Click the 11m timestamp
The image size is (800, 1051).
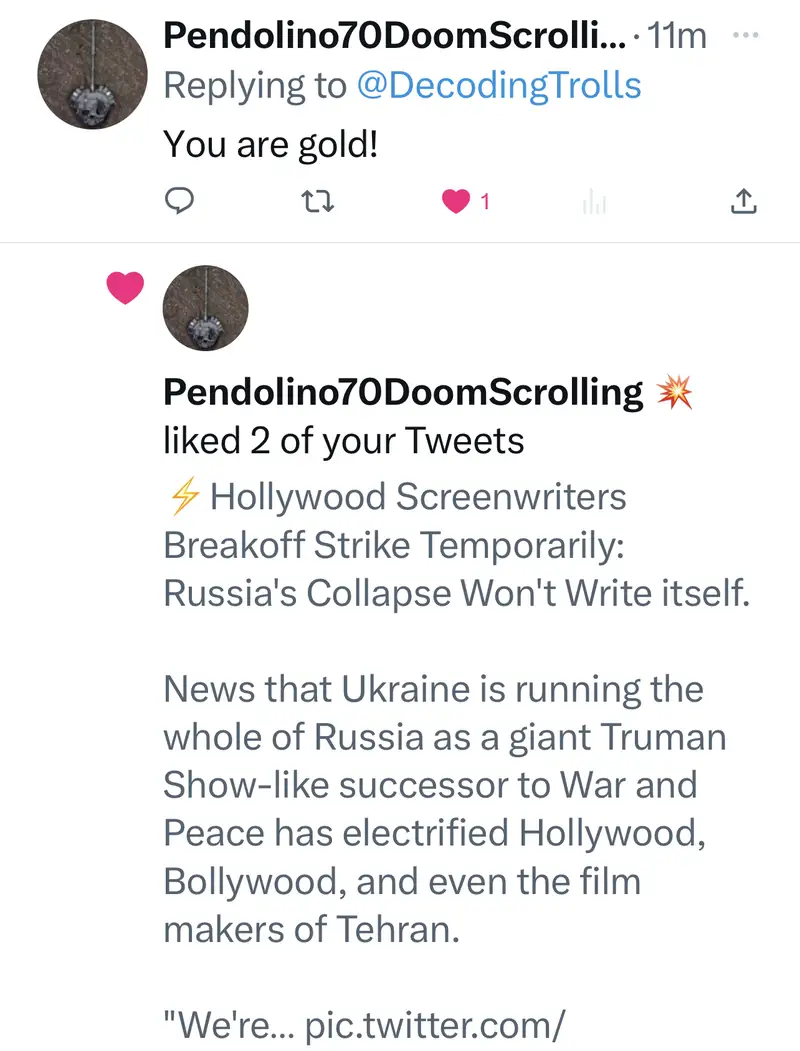point(677,36)
